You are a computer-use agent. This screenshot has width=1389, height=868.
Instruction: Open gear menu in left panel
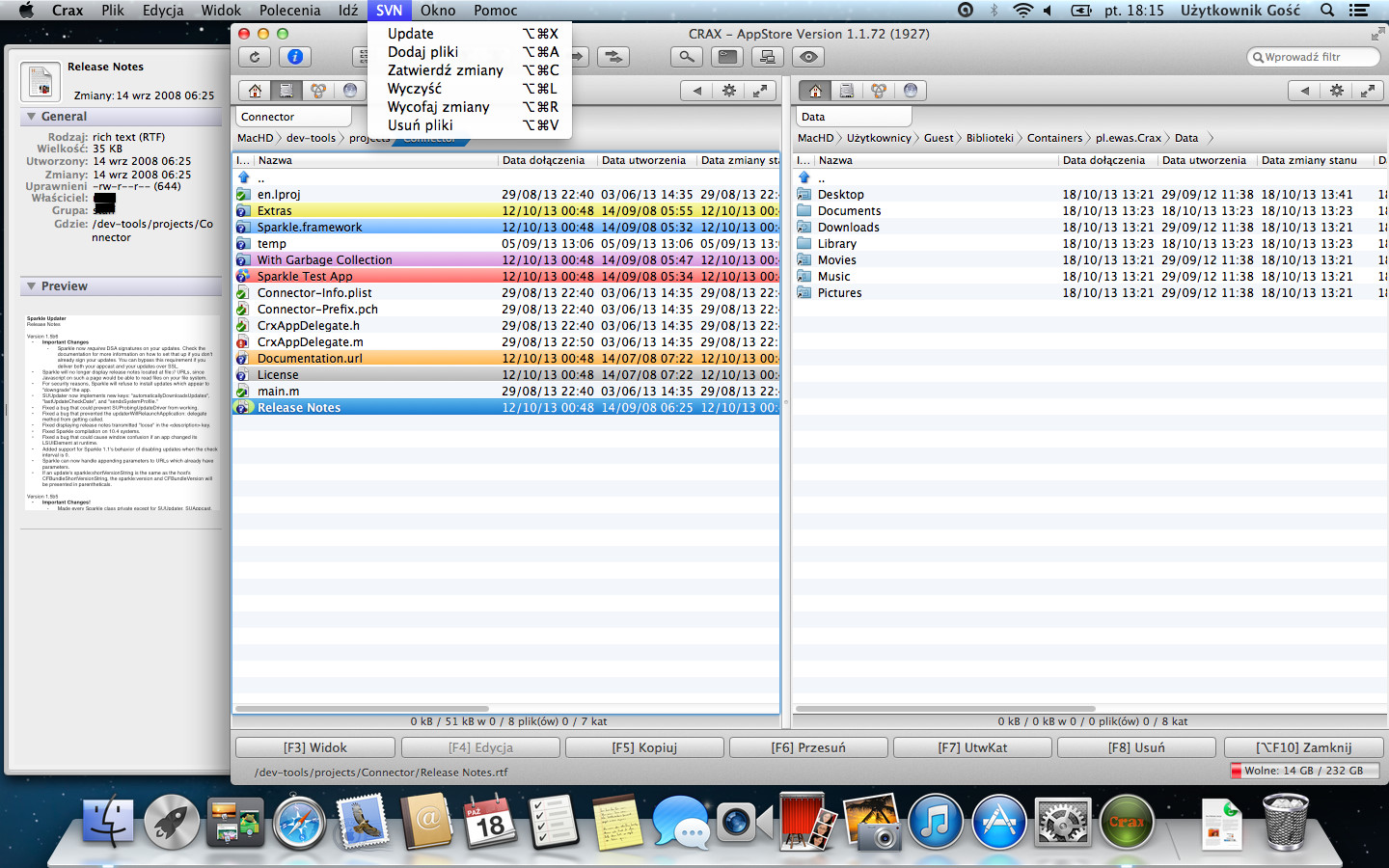pyautogui.click(x=729, y=91)
